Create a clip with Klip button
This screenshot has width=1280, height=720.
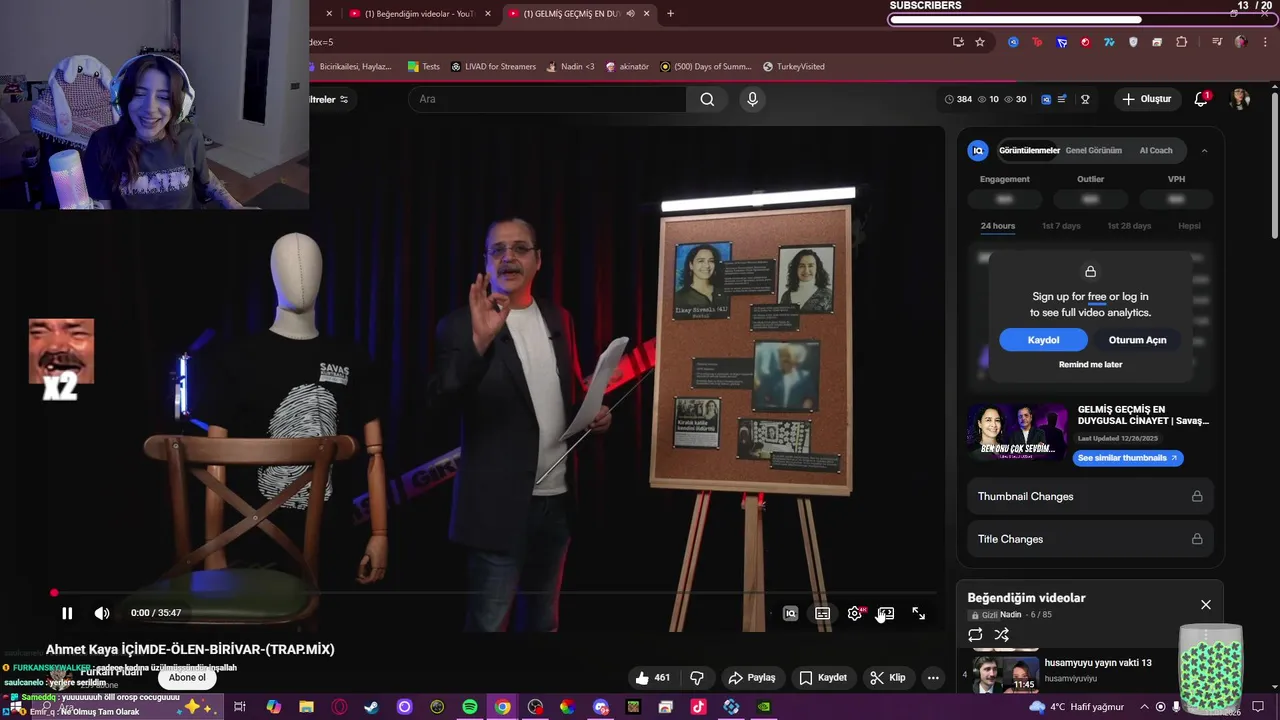coord(888,677)
